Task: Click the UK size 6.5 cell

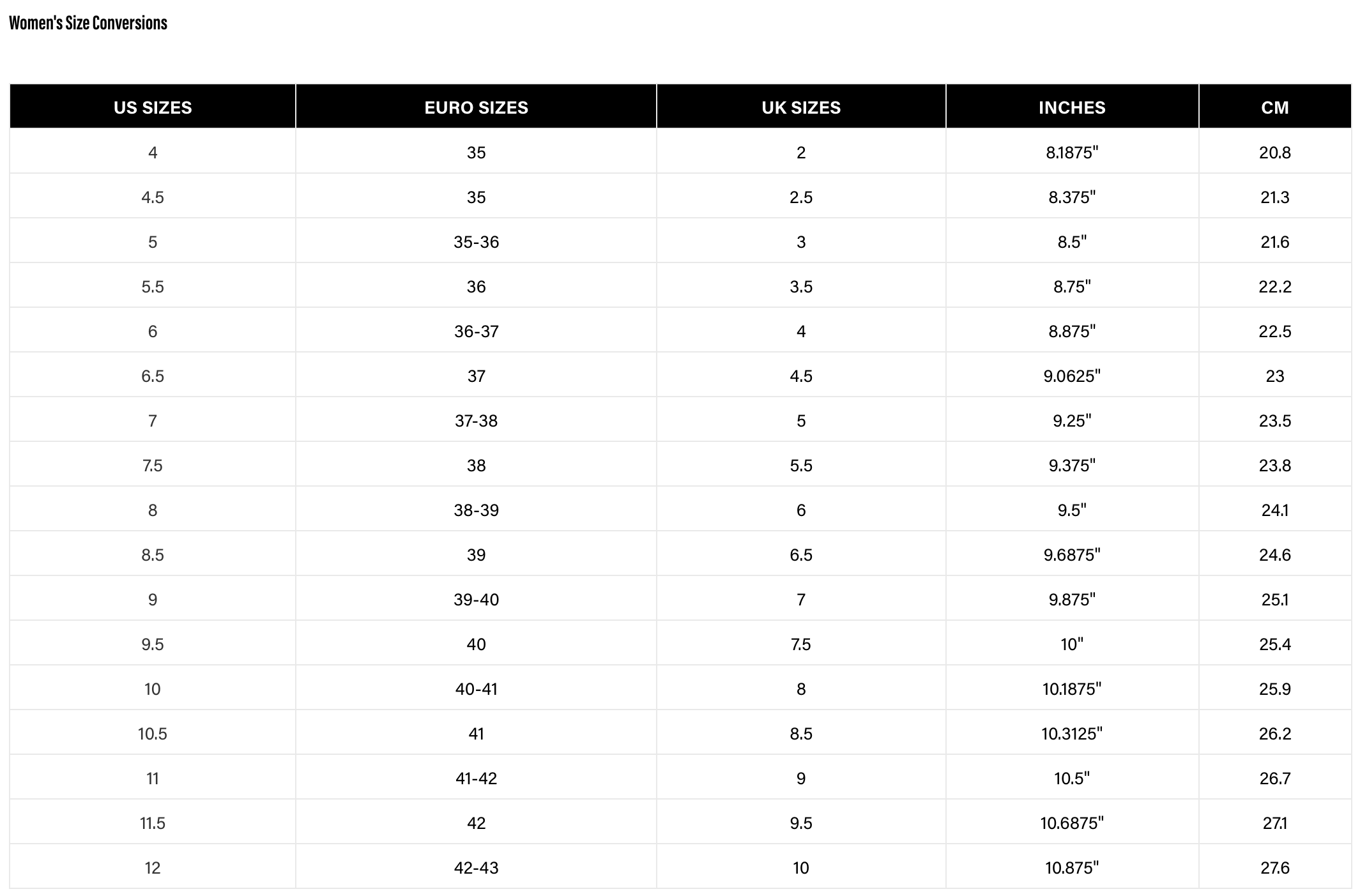Action: click(x=801, y=555)
